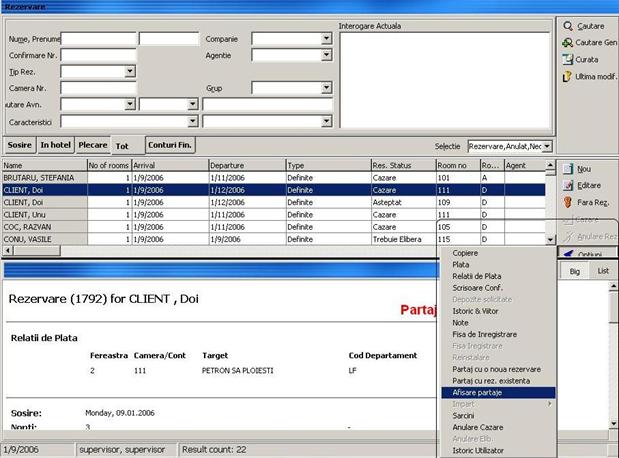Viewport: 619px width, 458px height.
Task: Open the first Caracteristici dropdown
Action: pos(192,121)
